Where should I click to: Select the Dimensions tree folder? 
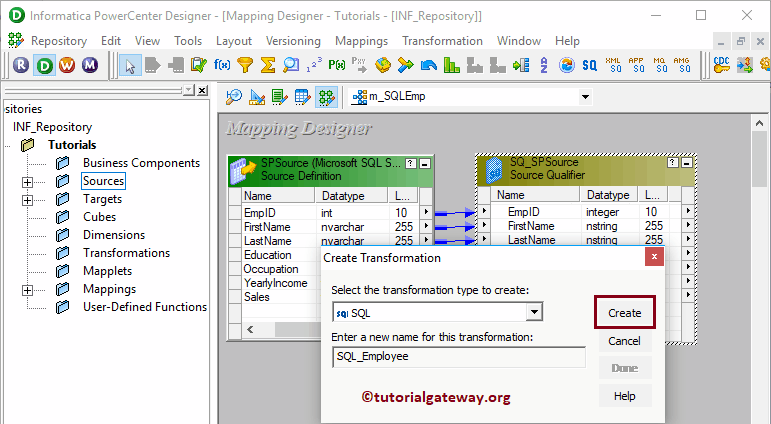(114, 235)
